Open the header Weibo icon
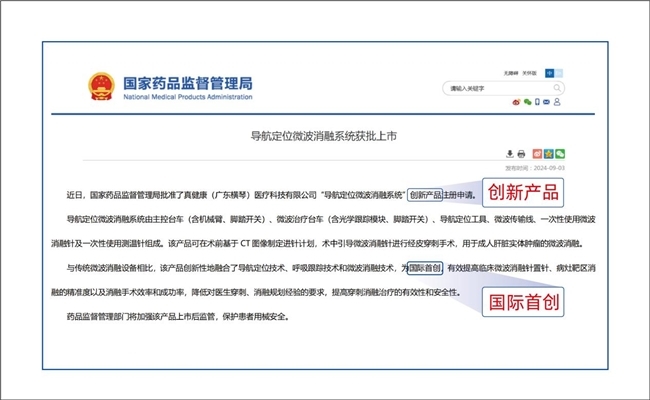 click(516, 102)
